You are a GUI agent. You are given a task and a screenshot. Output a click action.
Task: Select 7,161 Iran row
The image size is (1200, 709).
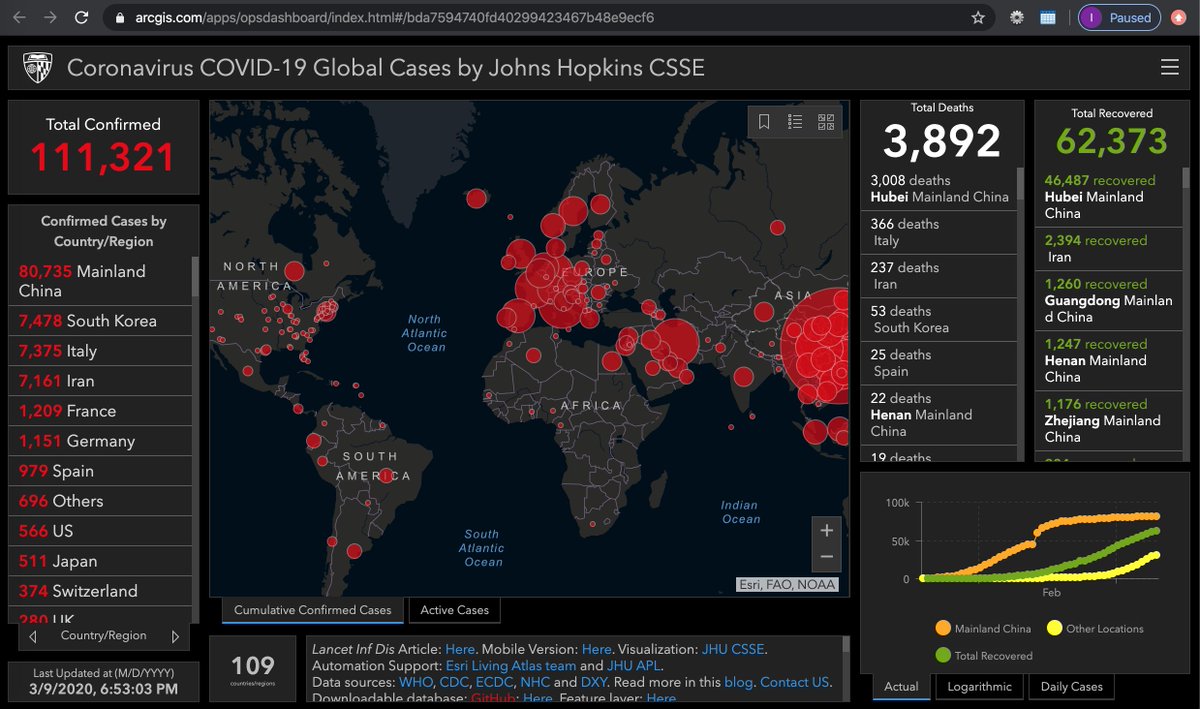click(100, 381)
